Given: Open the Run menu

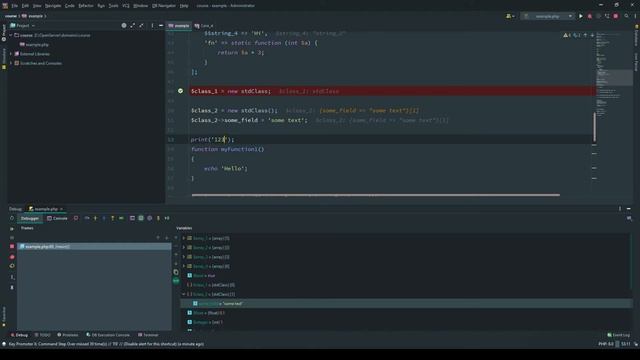Looking at the screenshot, I should pyautogui.click(x=101, y=6).
